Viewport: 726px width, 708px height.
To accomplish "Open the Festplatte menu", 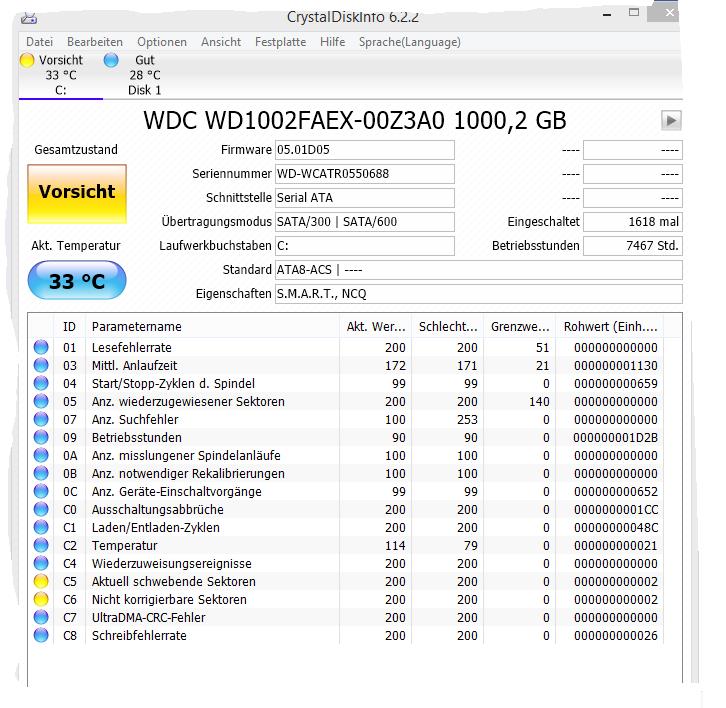I will (281, 42).
